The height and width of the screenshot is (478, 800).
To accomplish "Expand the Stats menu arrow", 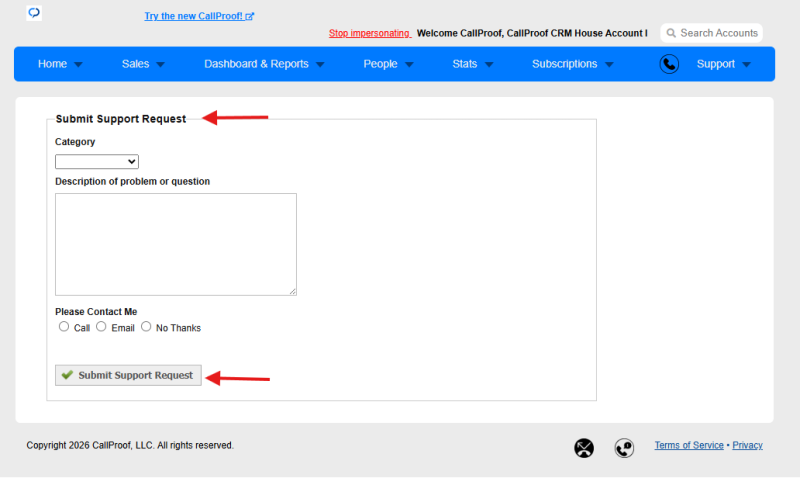I will pos(489,65).
